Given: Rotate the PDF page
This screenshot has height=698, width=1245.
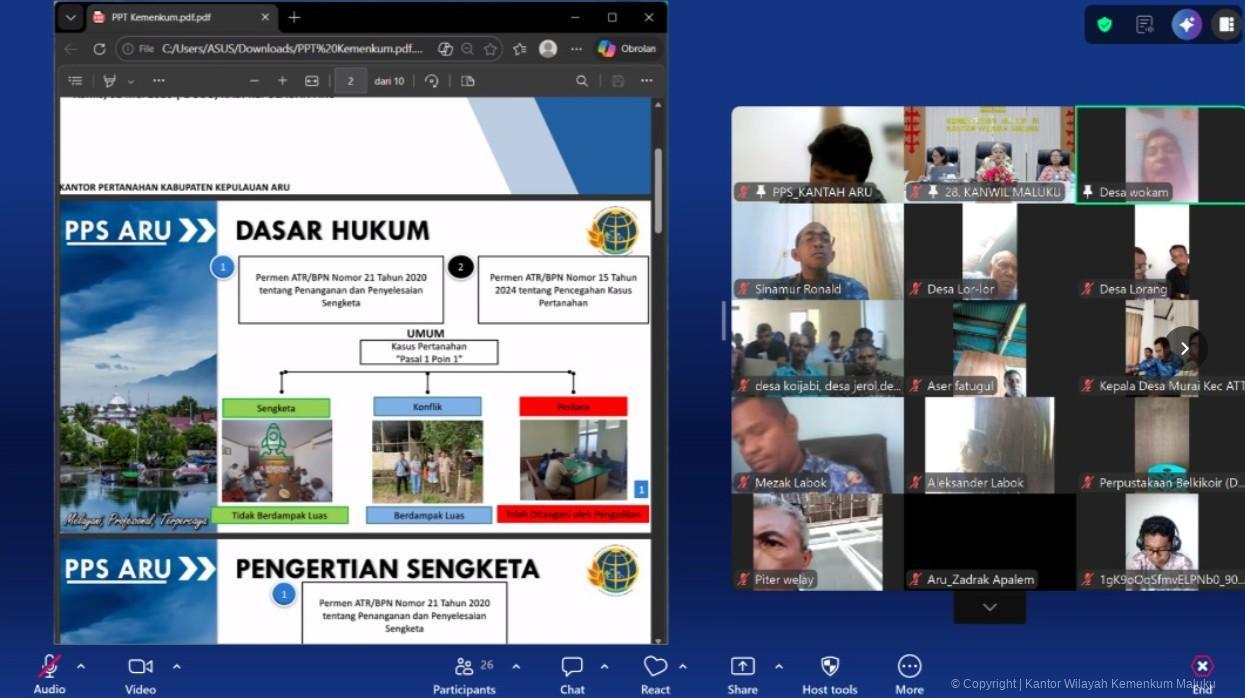Looking at the screenshot, I should (x=432, y=81).
